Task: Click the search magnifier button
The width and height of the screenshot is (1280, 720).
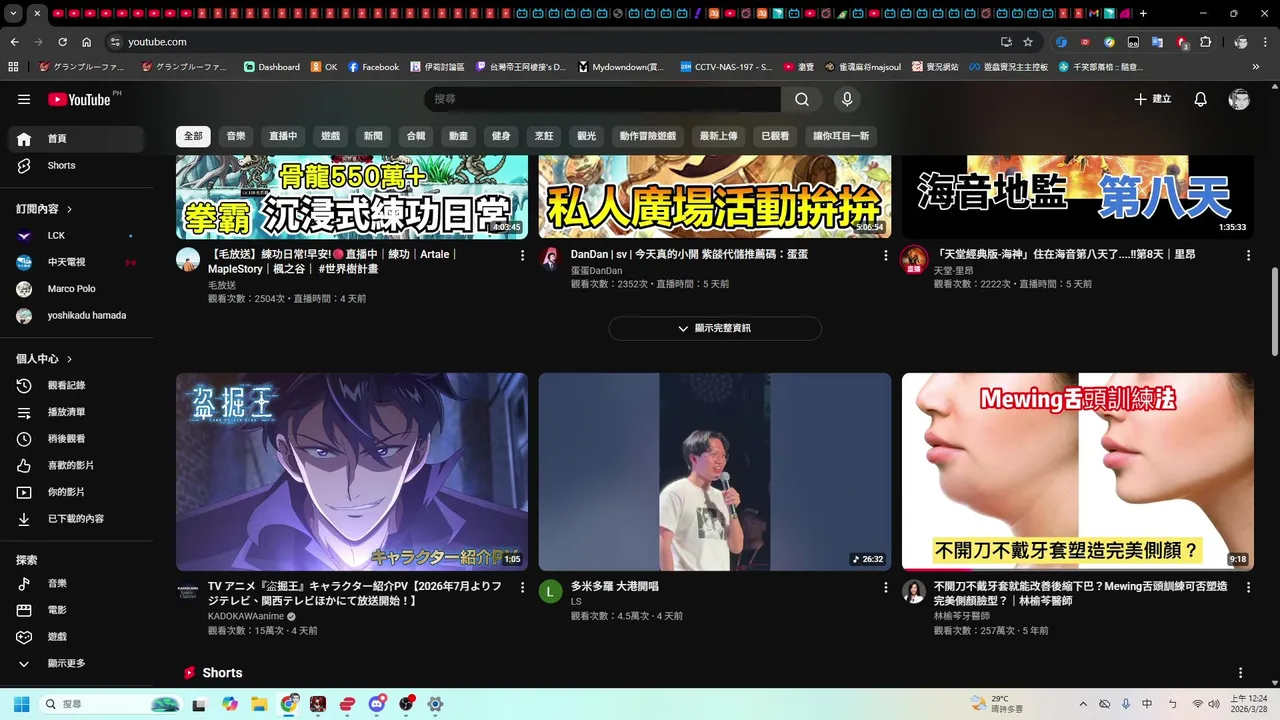Action: (x=802, y=99)
